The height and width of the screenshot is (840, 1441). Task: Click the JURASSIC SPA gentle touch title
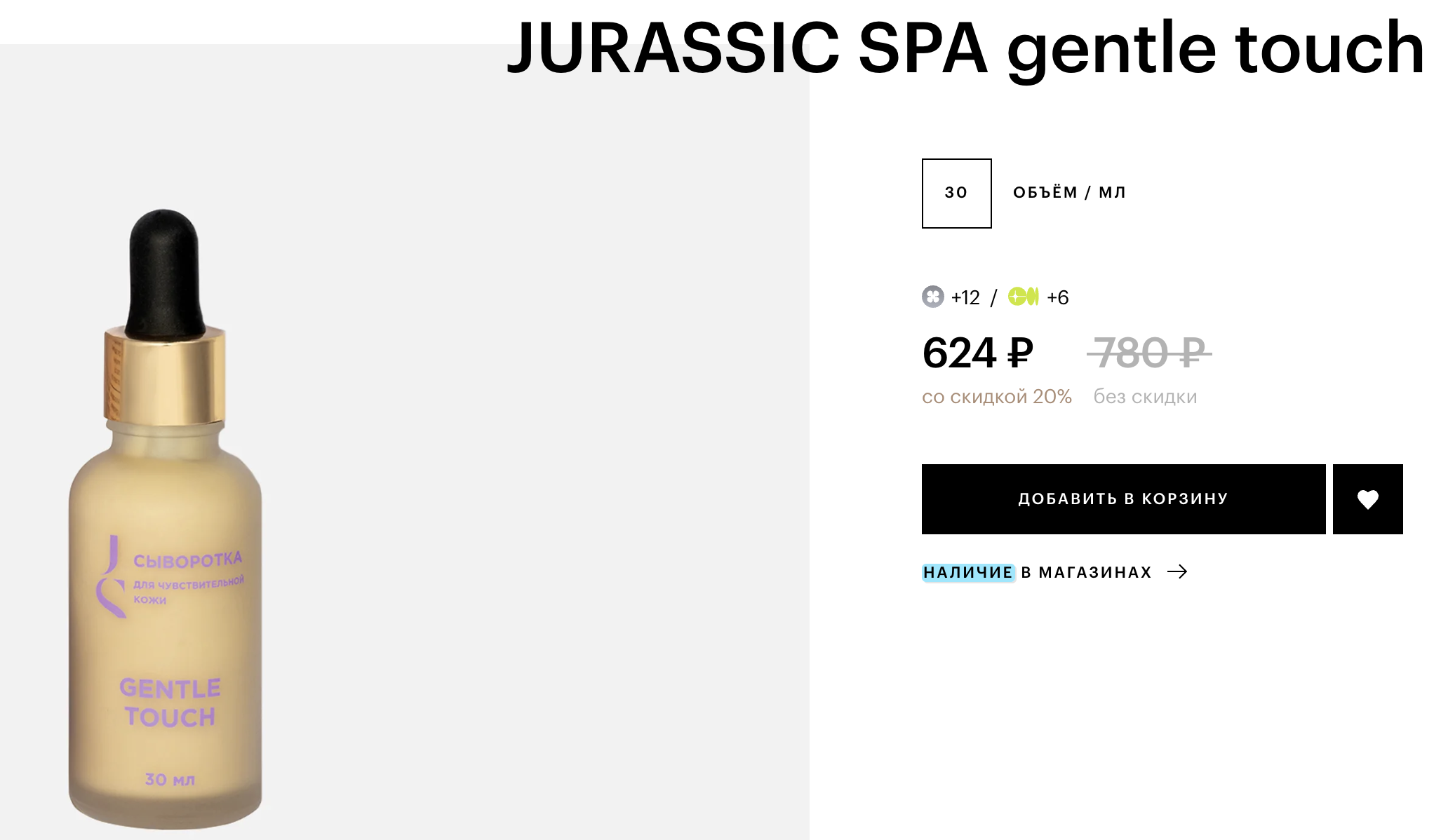tap(965, 48)
